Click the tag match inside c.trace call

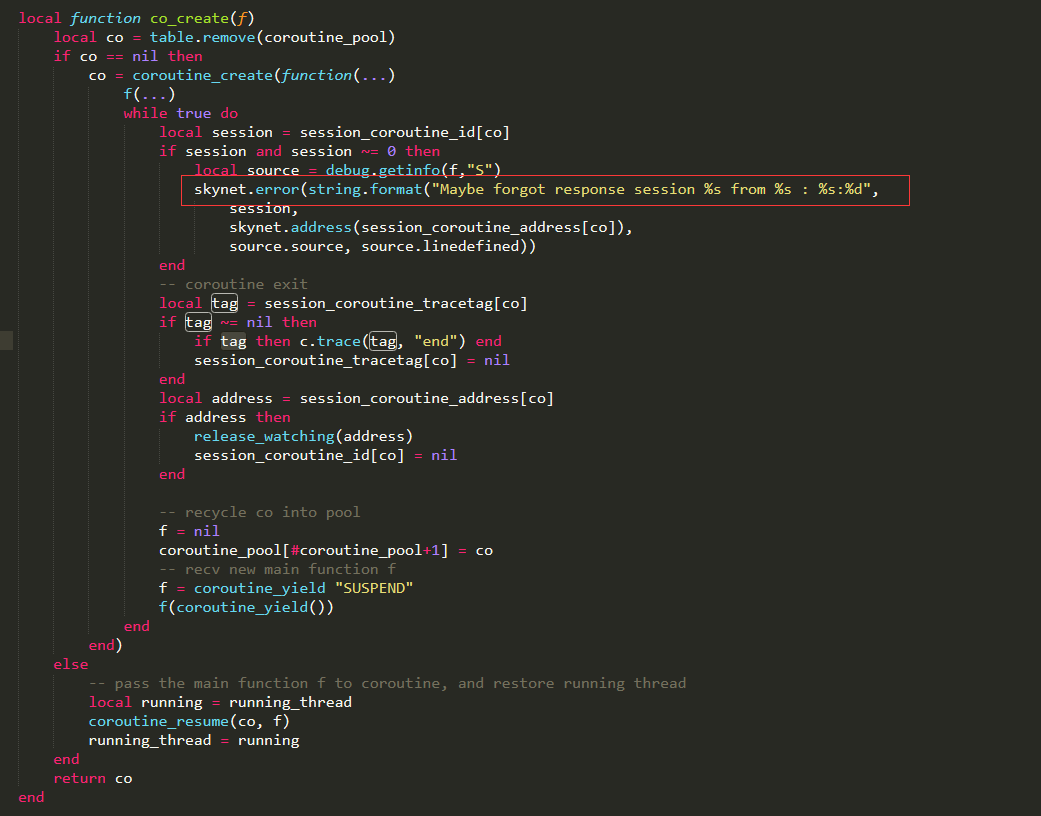(x=381, y=340)
